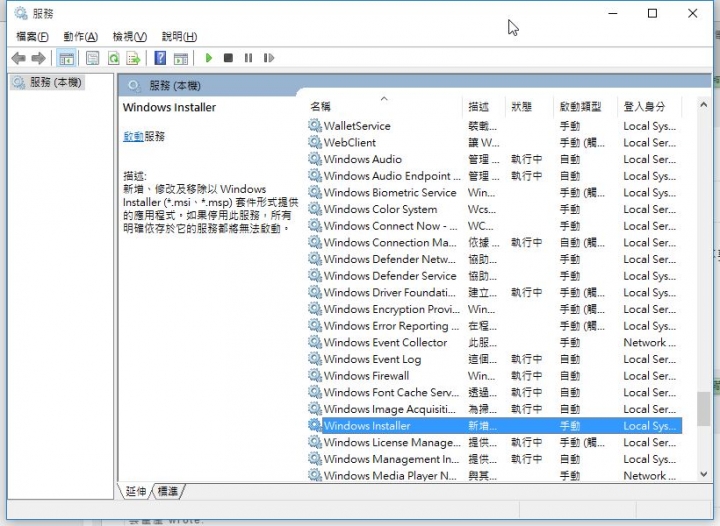Select the Windows Connect Now row
Image resolution: width=720 pixels, height=526 pixels.
(x=494, y=226)
